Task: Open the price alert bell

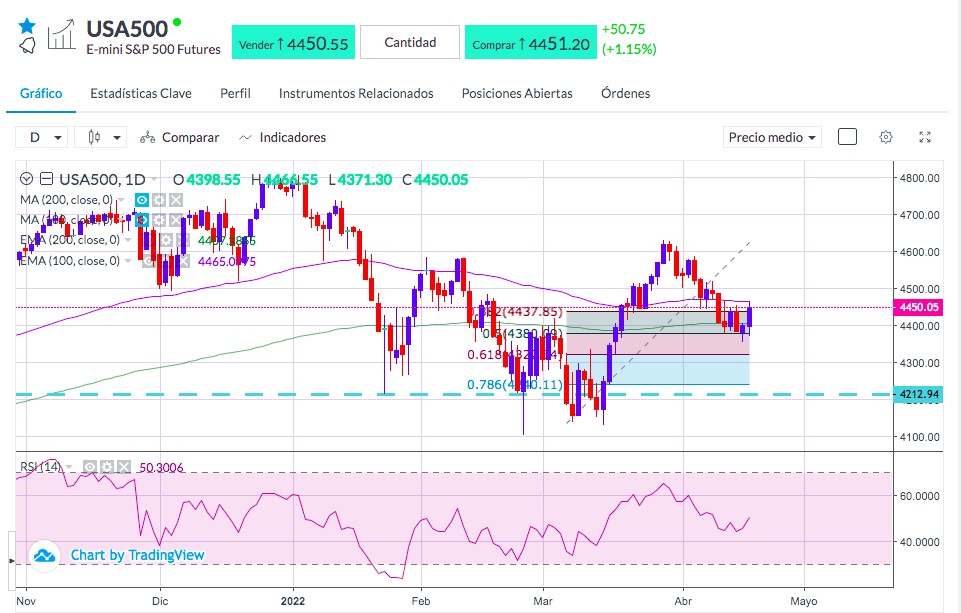Action: click(x=27, y=45)
